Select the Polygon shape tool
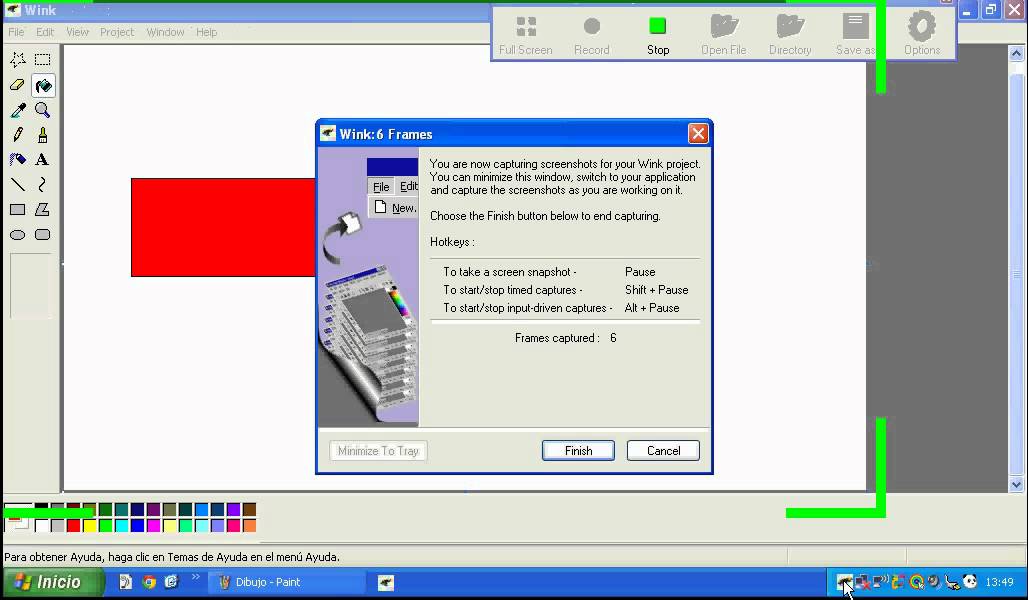 coord(43,210)
